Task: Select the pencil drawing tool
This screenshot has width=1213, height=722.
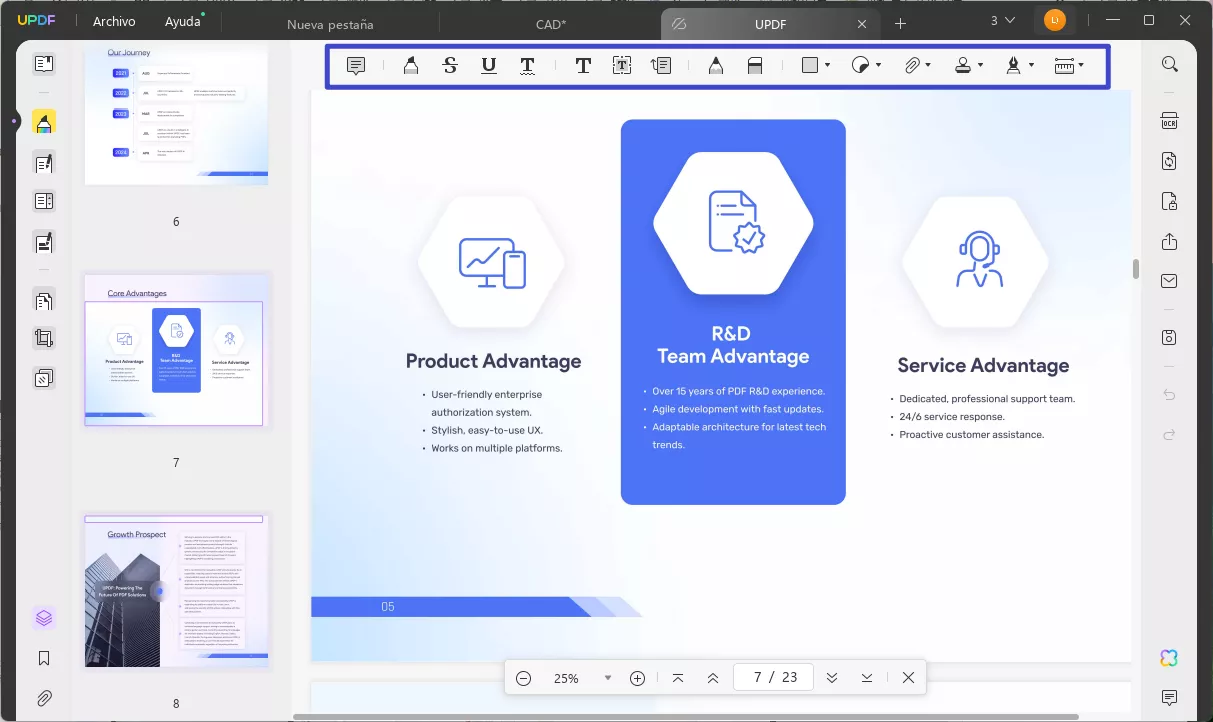Action: pyautogui.click(x=716, y=66)
